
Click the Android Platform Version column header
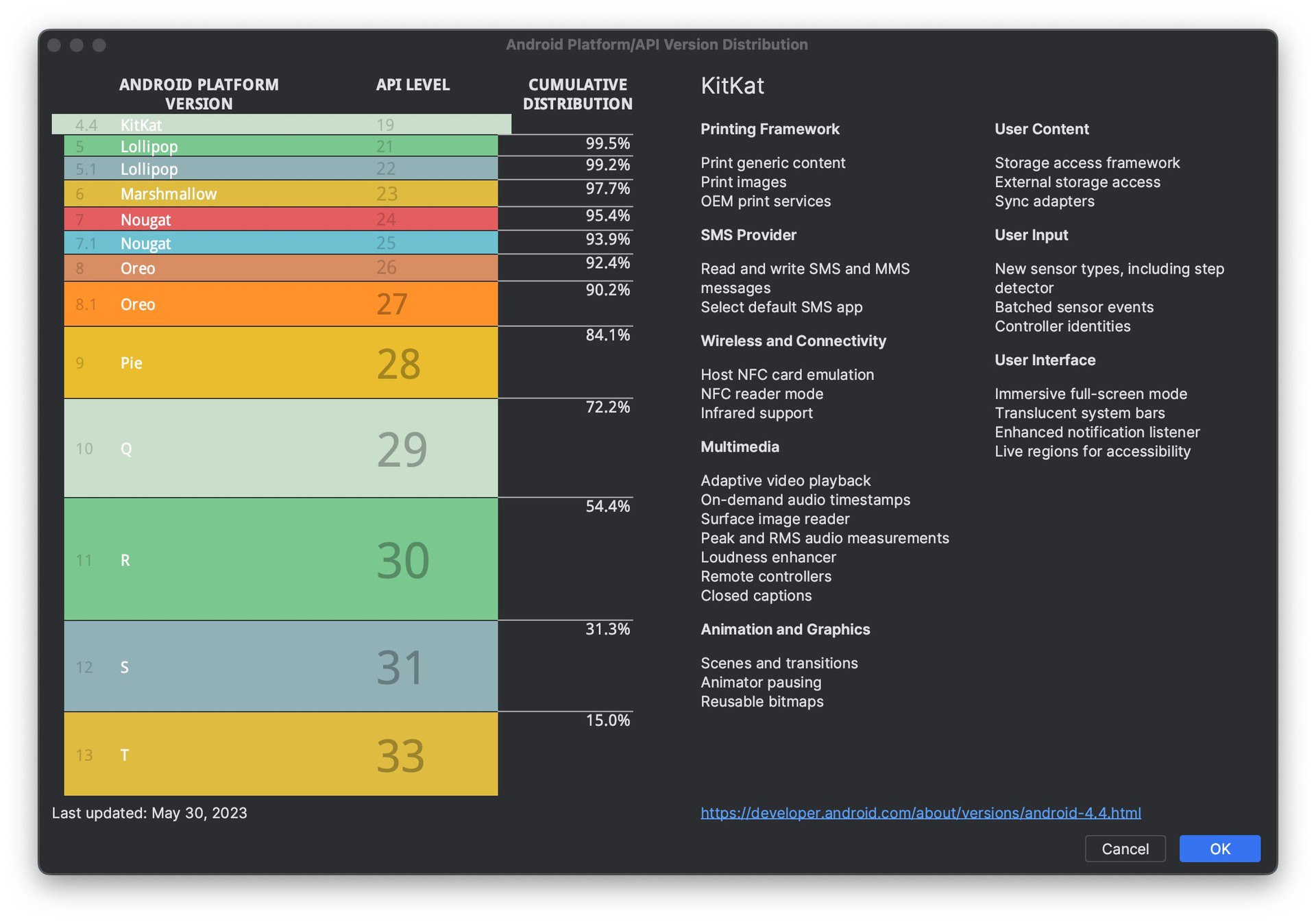(199, 94)
